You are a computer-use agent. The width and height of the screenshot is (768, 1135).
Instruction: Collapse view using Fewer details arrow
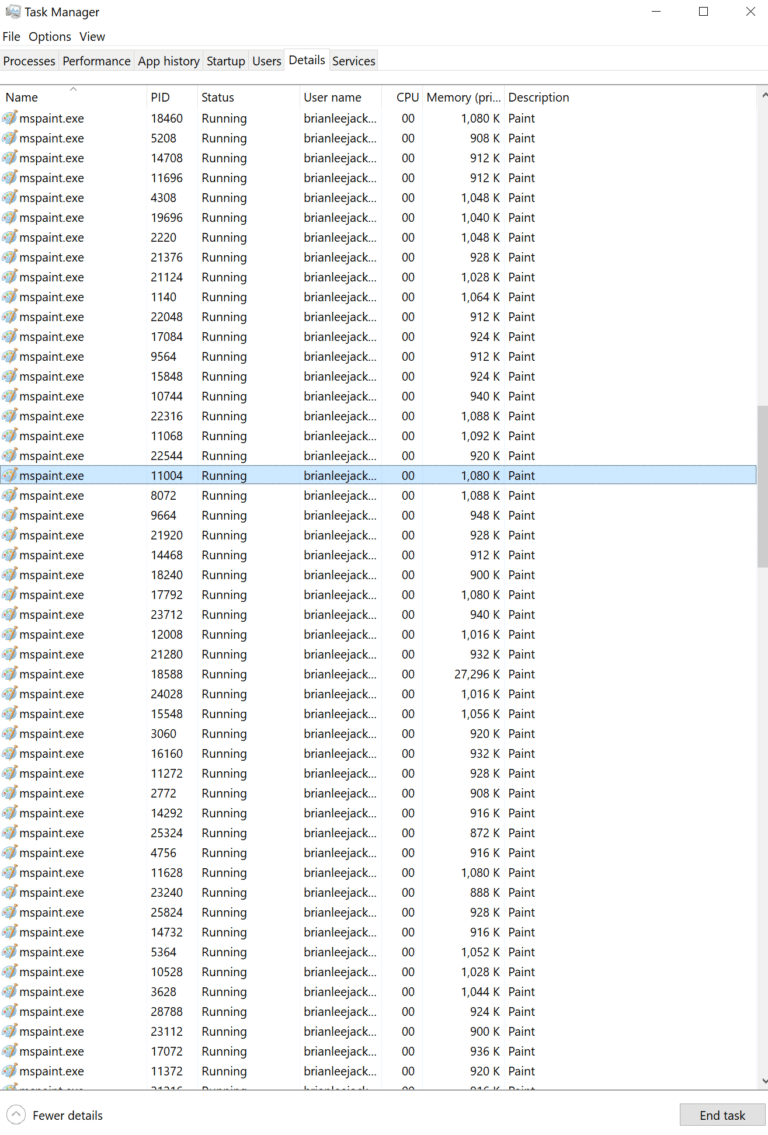coord(16,1115)
